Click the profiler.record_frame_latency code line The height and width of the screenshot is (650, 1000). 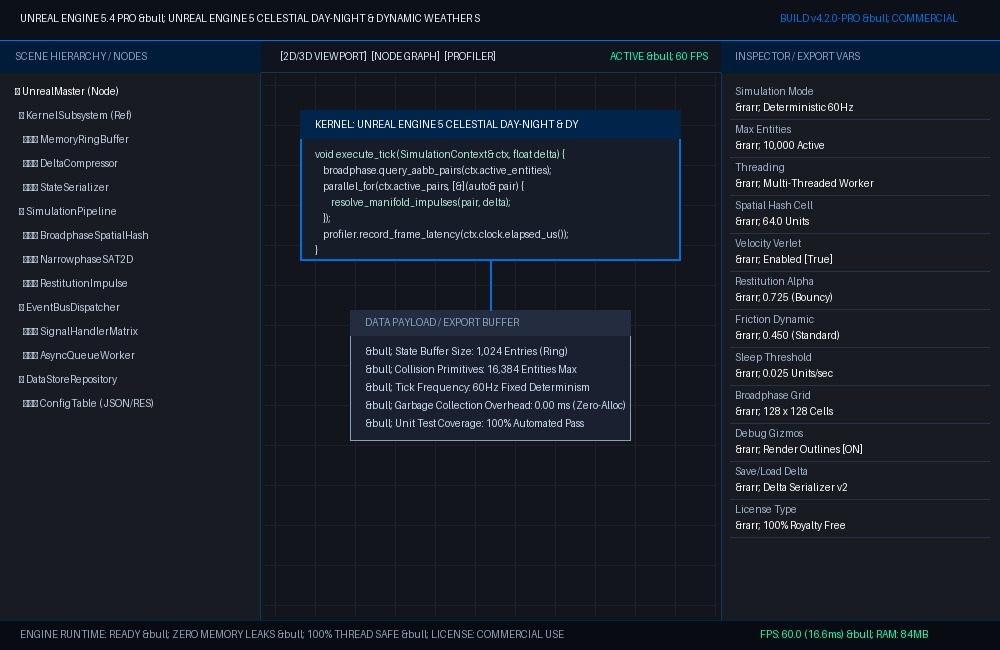point(446,234)
